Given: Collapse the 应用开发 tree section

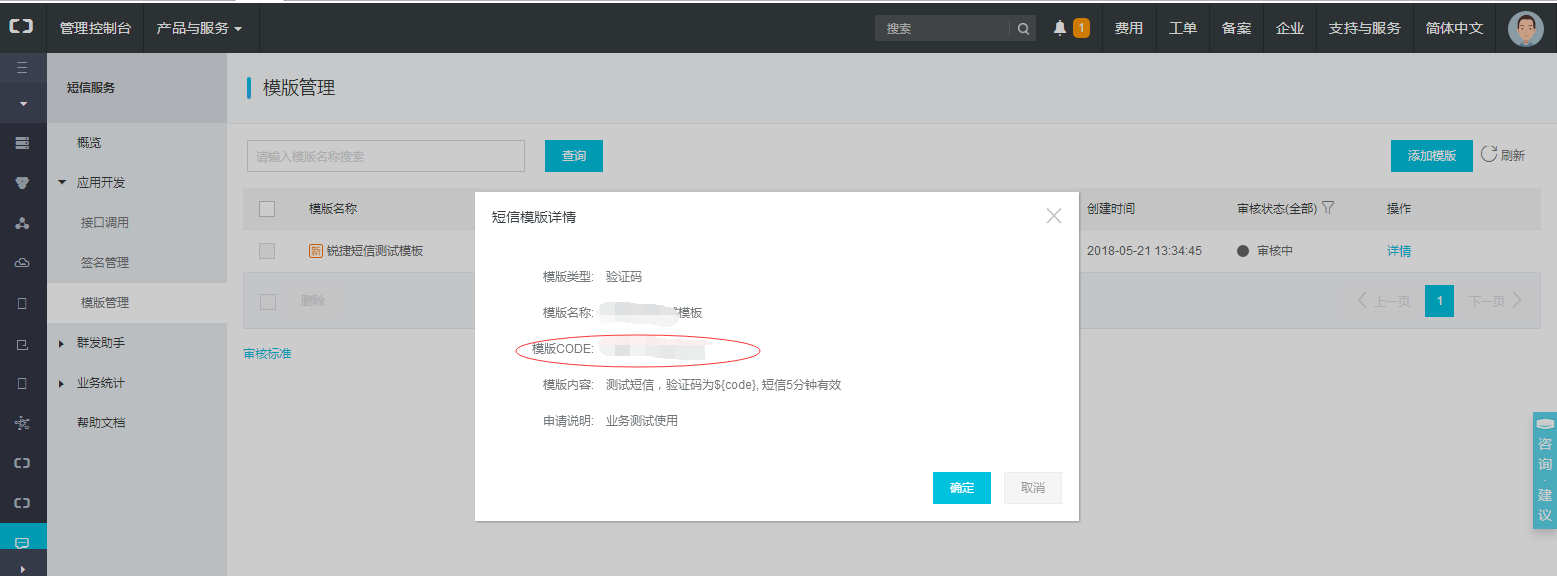Looking at the screenshot, I should [x=63, y=183].
